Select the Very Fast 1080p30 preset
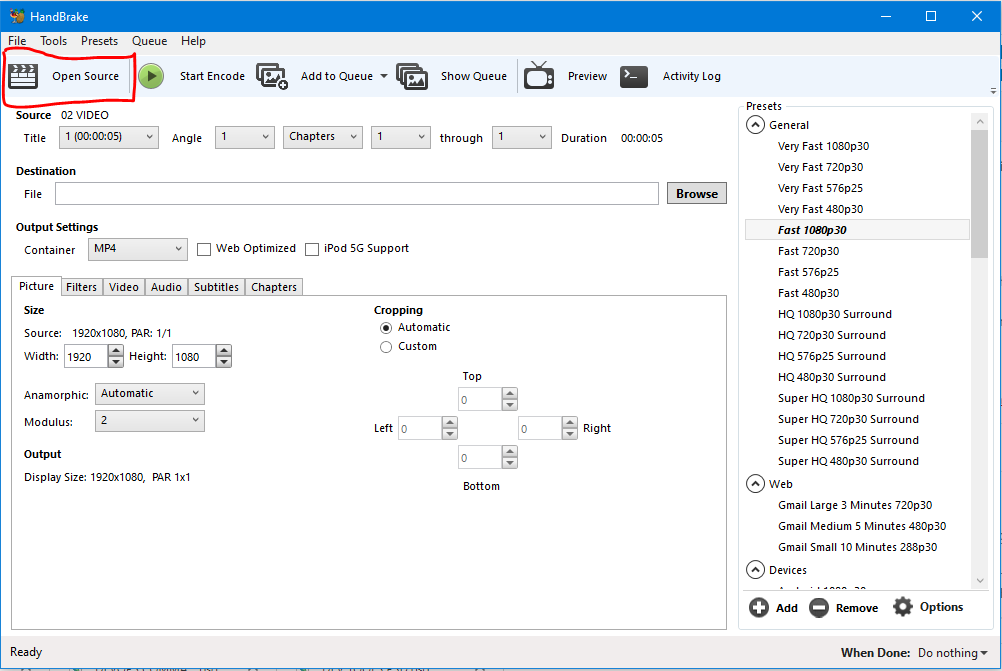The height and width of the screenshot is (671, 1002). click(x=823, y=146)
